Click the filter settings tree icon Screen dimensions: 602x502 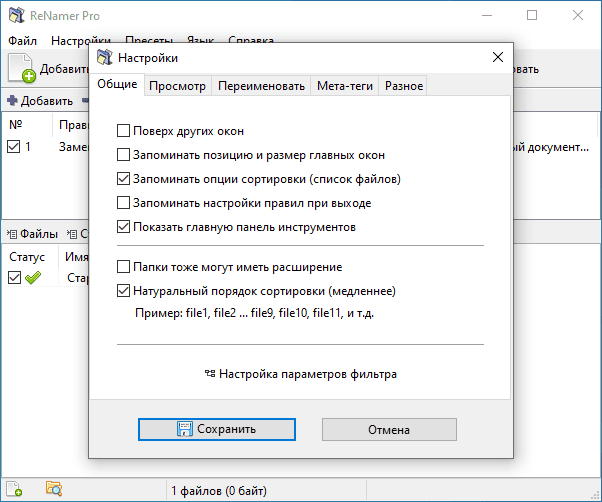pyautogui.click(x=210, y=373)
